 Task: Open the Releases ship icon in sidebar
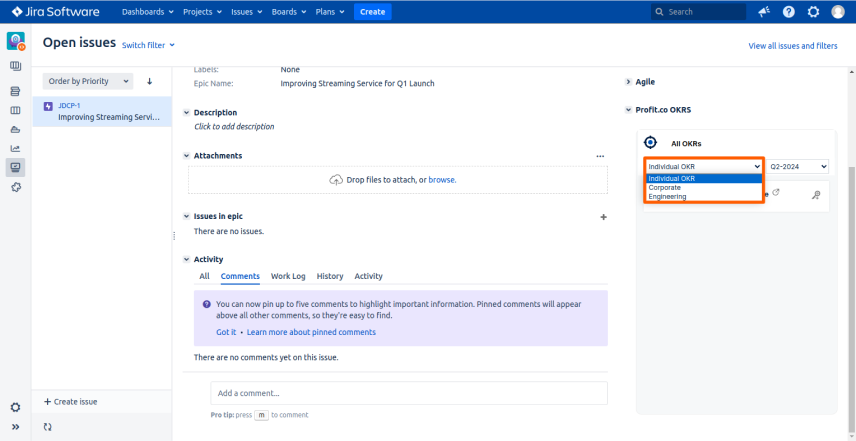(15, 129)
